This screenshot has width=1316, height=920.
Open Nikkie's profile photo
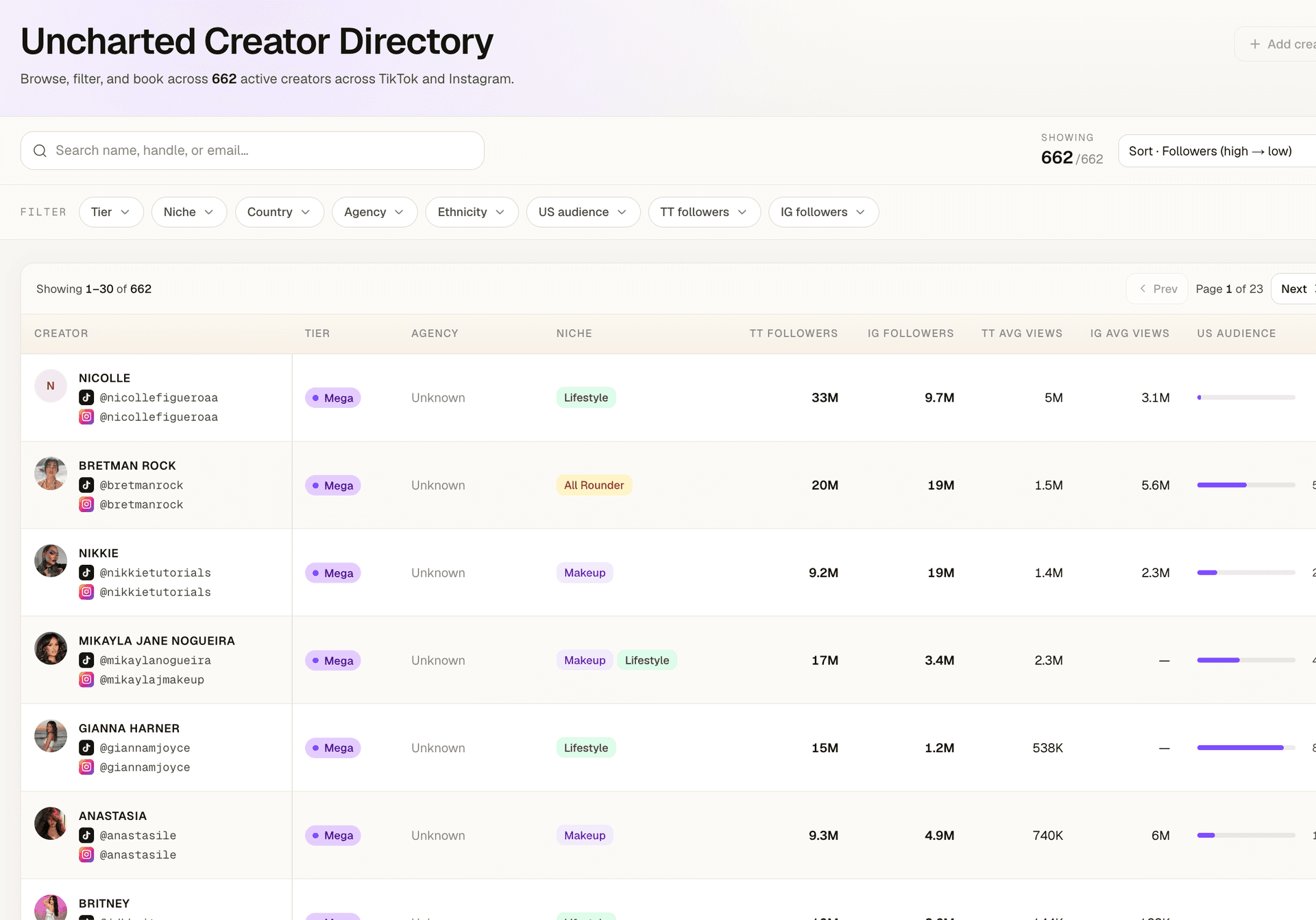click(x=51, y=561)
